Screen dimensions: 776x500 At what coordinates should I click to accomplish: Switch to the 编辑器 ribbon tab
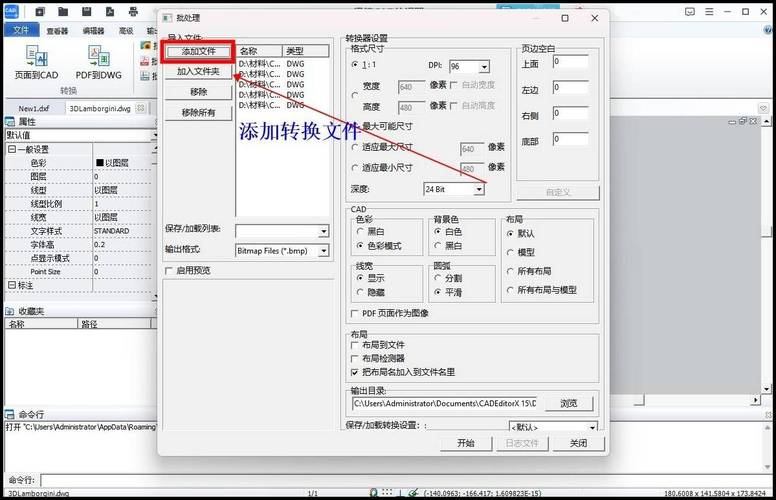pos(93,31)
